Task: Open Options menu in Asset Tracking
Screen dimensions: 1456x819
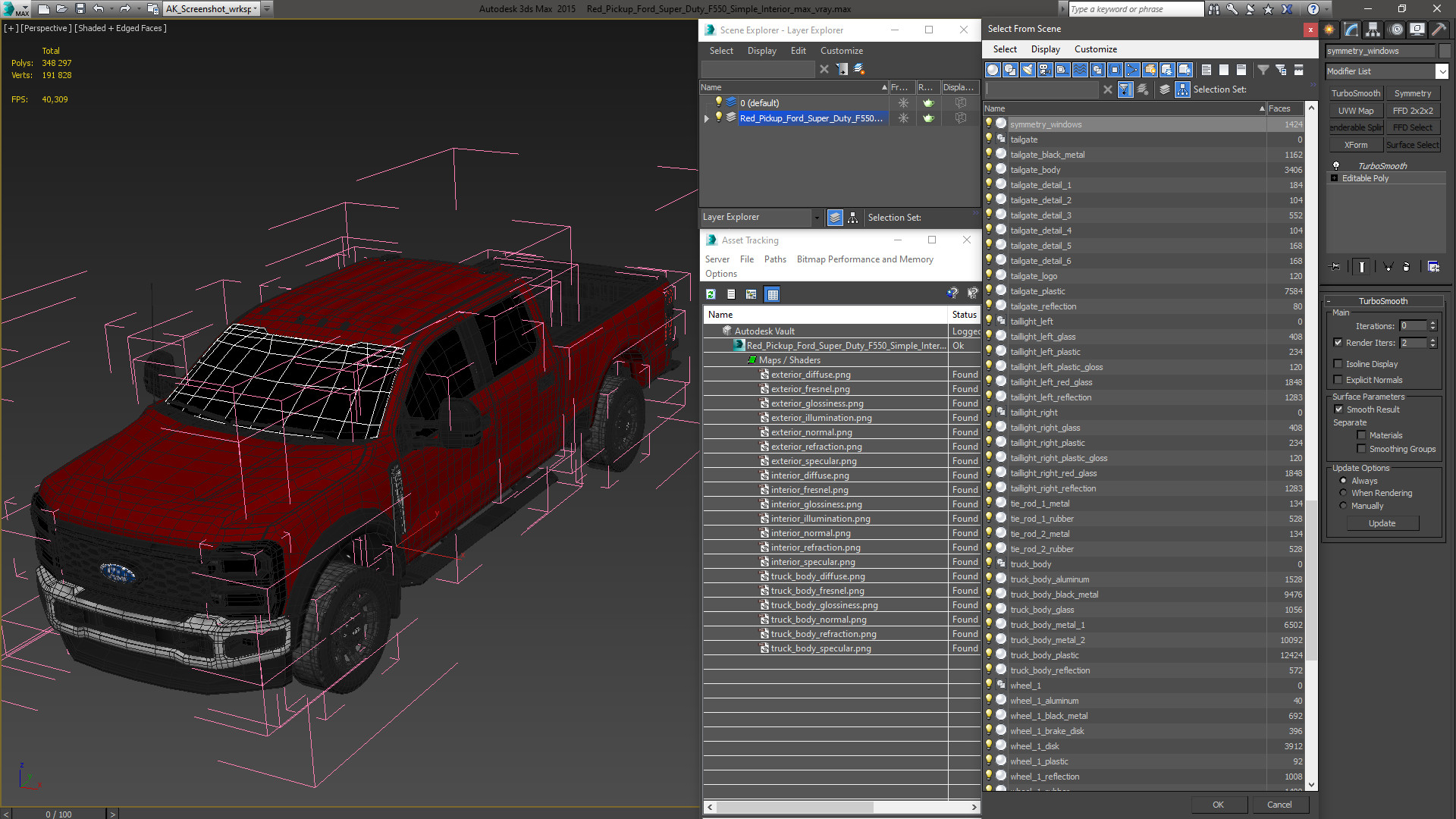Action: click(x=720, y=274)
